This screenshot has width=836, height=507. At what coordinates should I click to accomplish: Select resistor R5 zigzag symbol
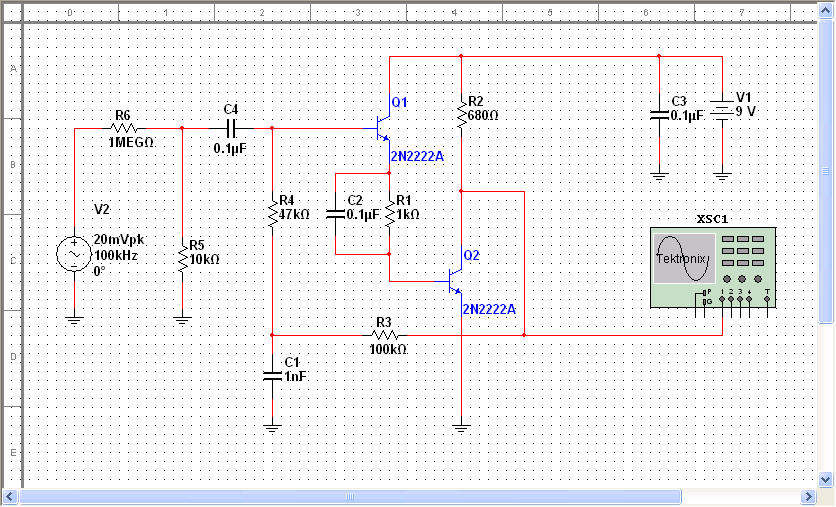coord(182,260)
